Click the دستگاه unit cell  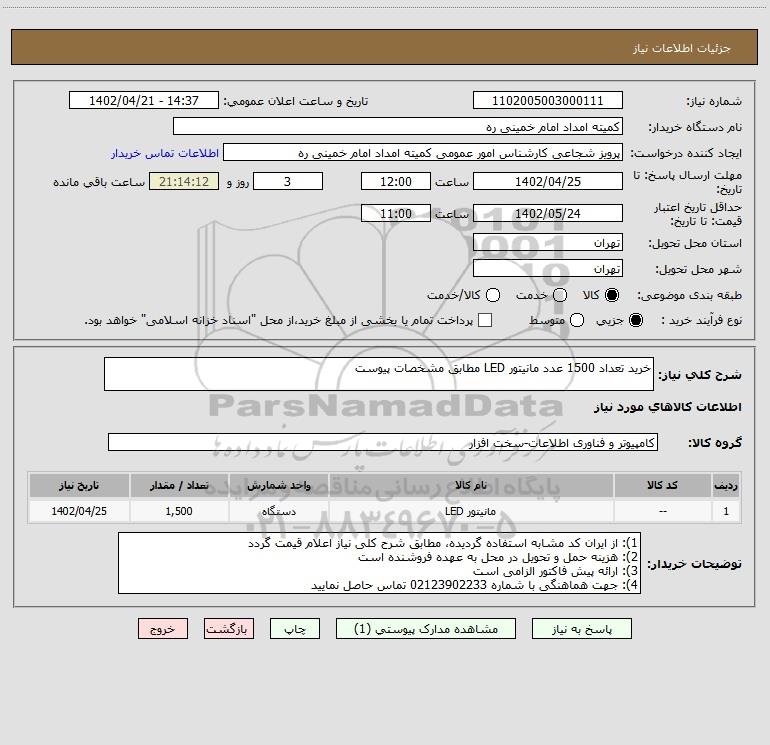pos(278,511)
